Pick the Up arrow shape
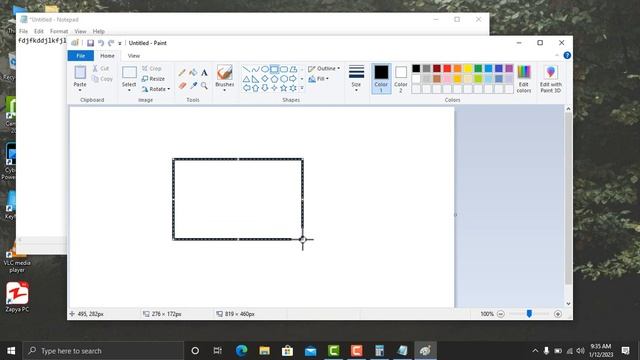 (256, 88)
